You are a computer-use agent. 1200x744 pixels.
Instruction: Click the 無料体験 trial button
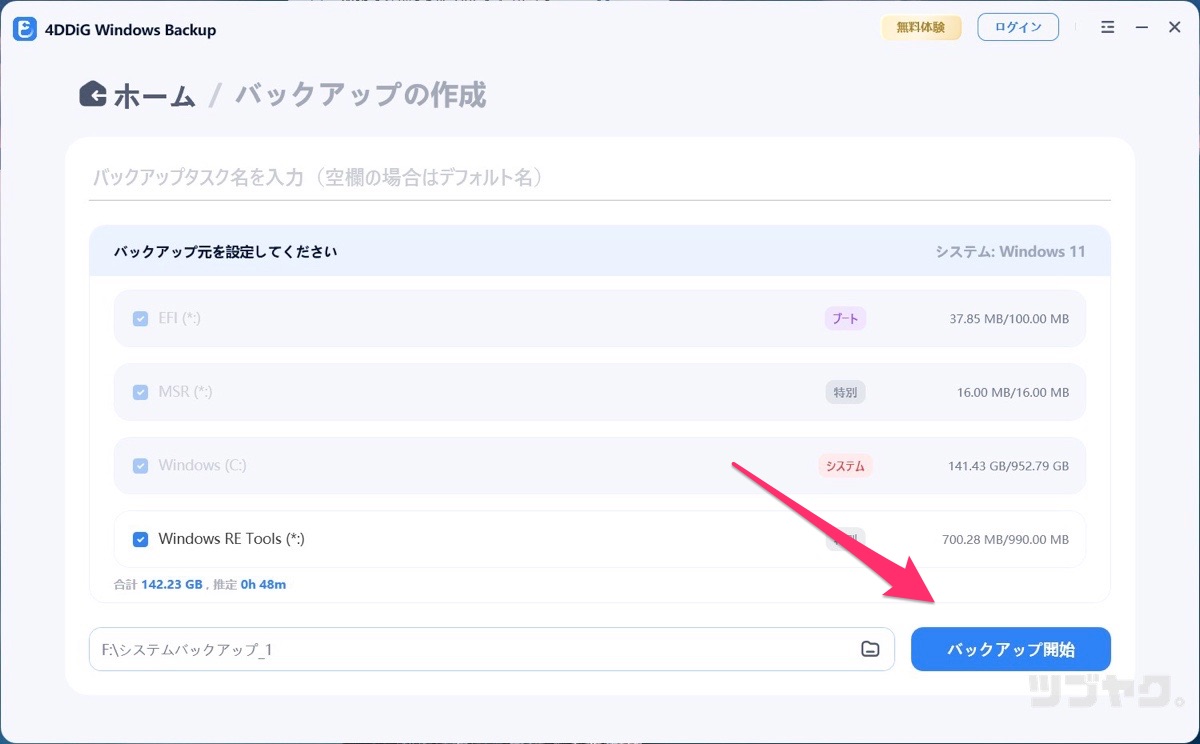(x=921, y=27)
